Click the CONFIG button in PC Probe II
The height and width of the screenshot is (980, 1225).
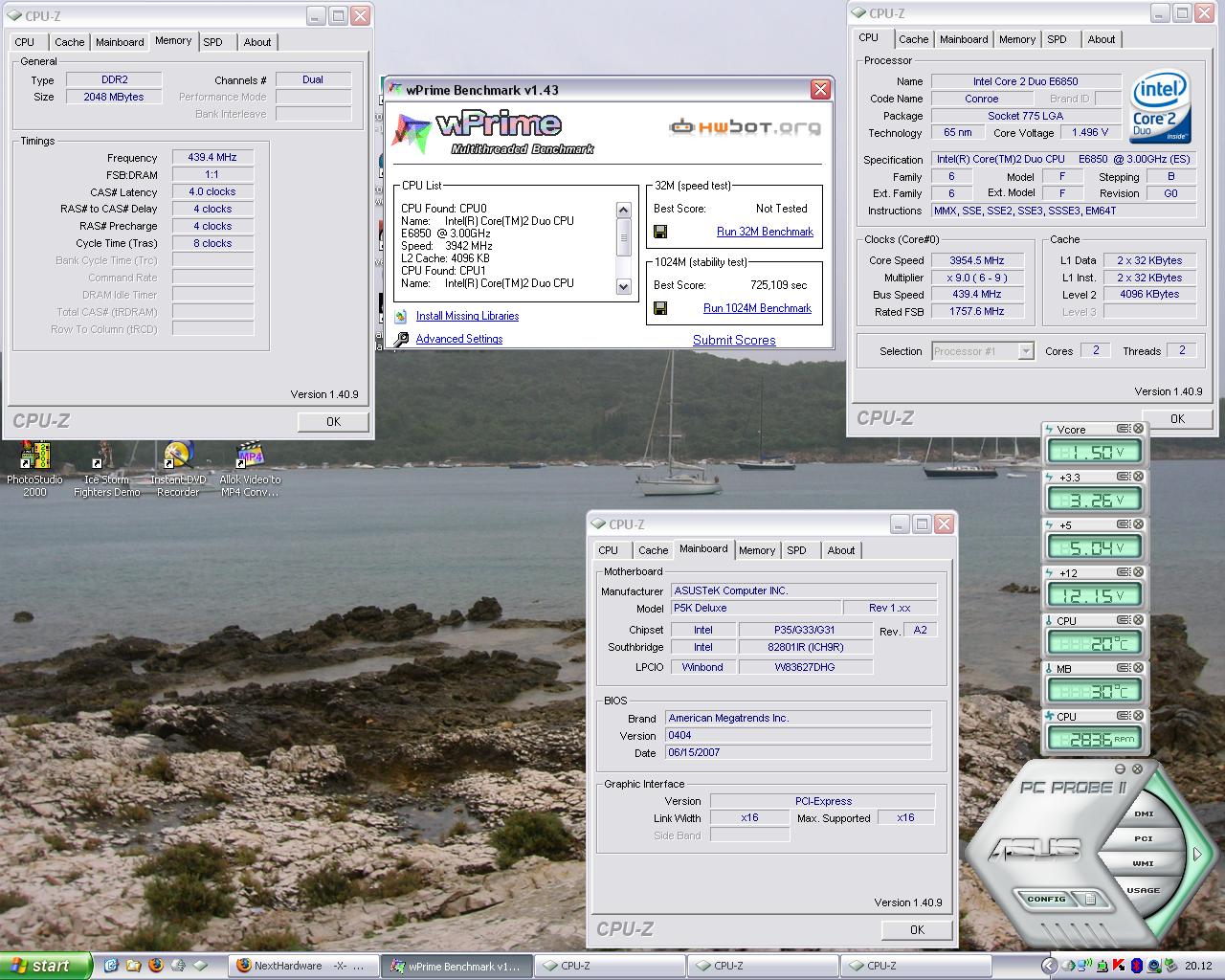tap(1046, 899)
